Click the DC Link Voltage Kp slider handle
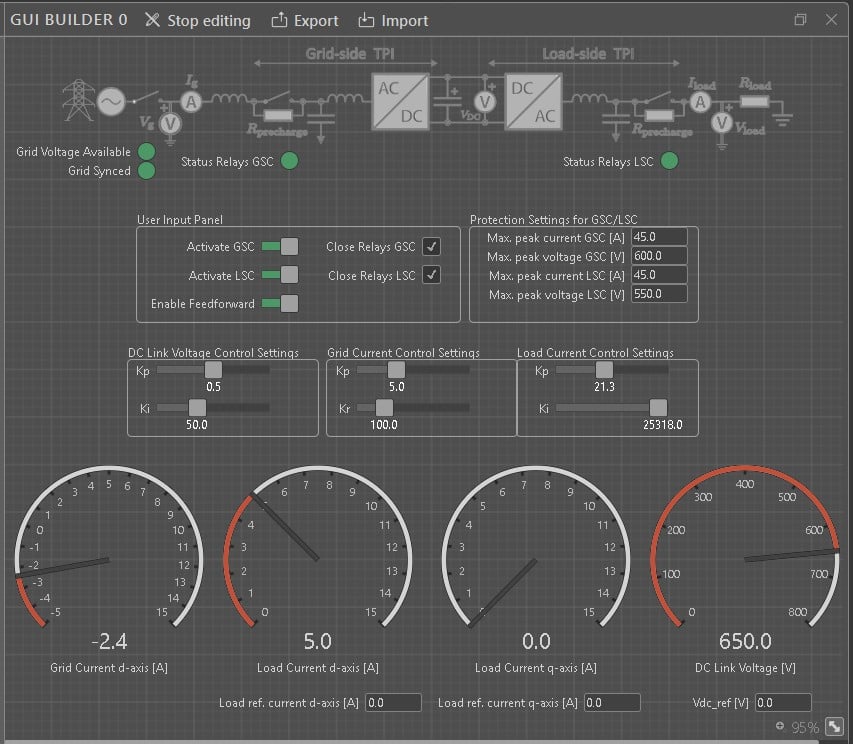 (212, 371)
